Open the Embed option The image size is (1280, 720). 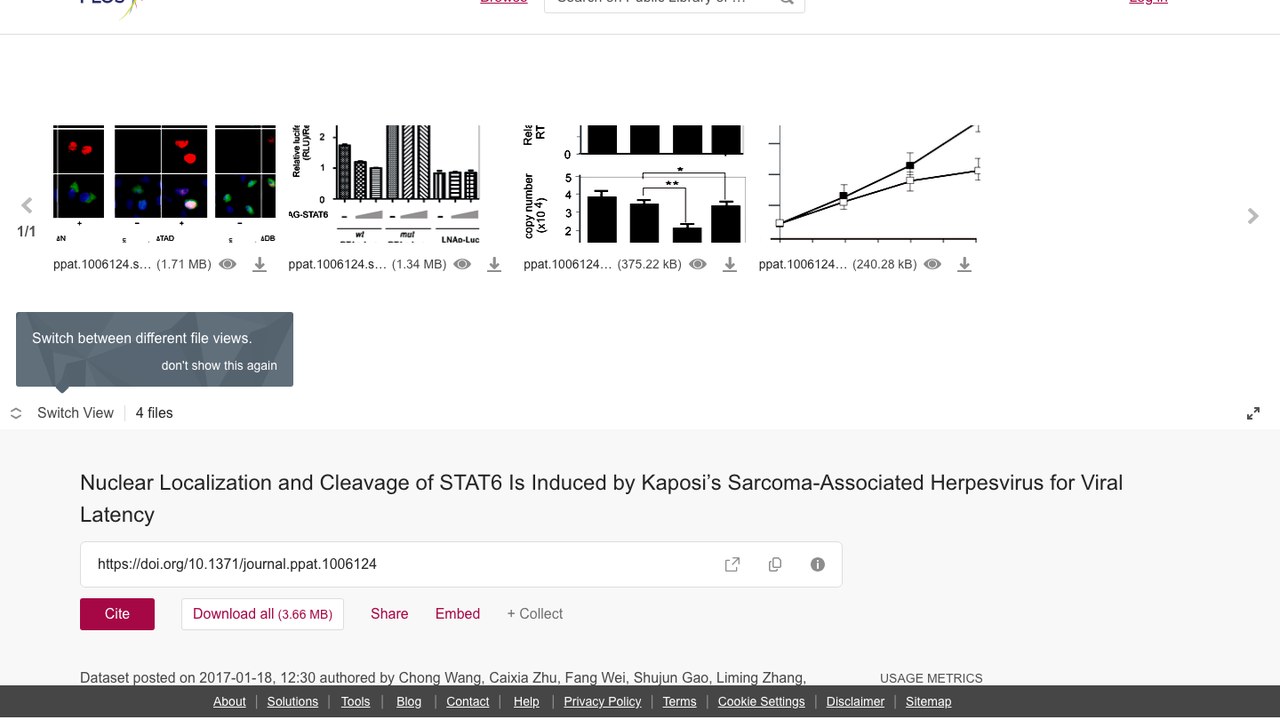pos(457,614)
